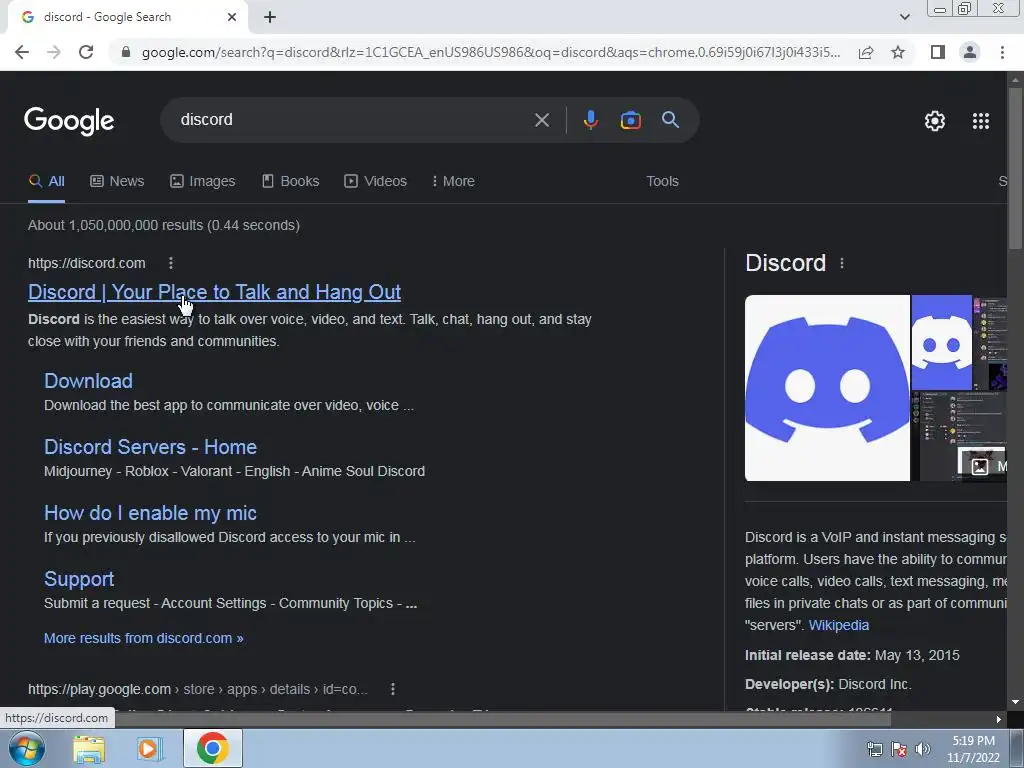This screenshot has height=768, width=1024.
Task: Click the taskbar clock showing 5:19 PM
Action: (x=973, y=749)
